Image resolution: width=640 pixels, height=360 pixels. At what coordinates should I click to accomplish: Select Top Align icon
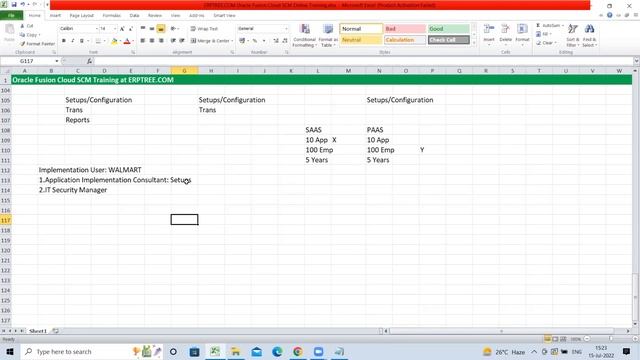[x=143, y=29]
